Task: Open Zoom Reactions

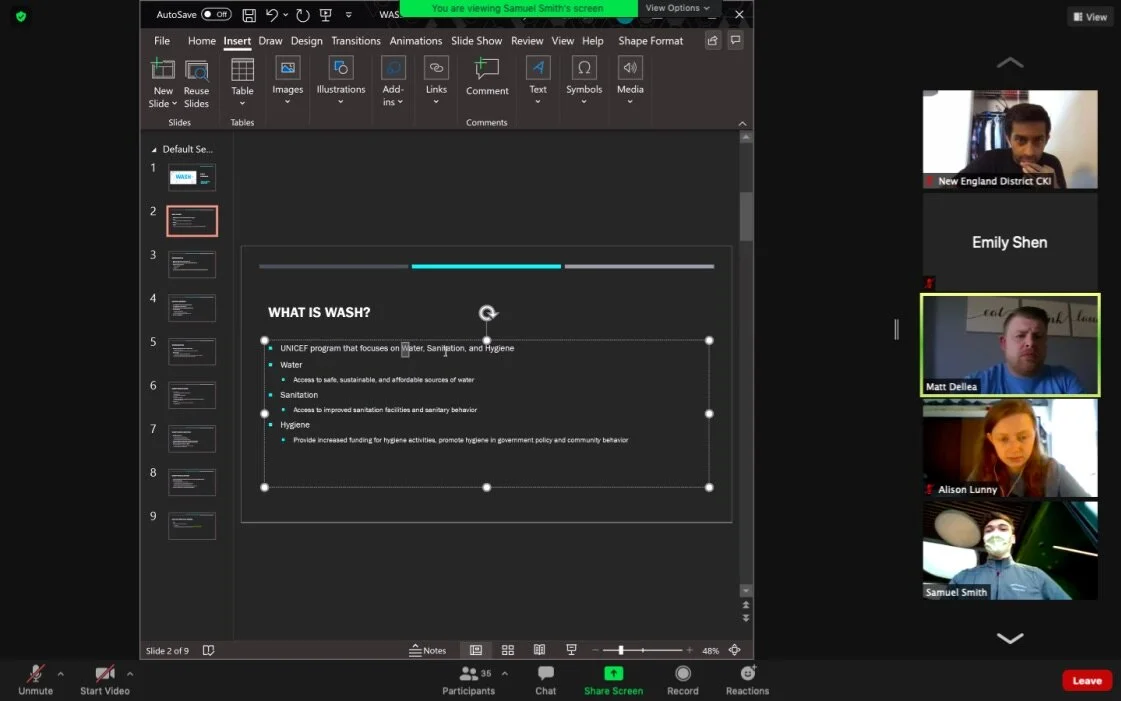Action: pyautogui.click(x=747, y=680)
